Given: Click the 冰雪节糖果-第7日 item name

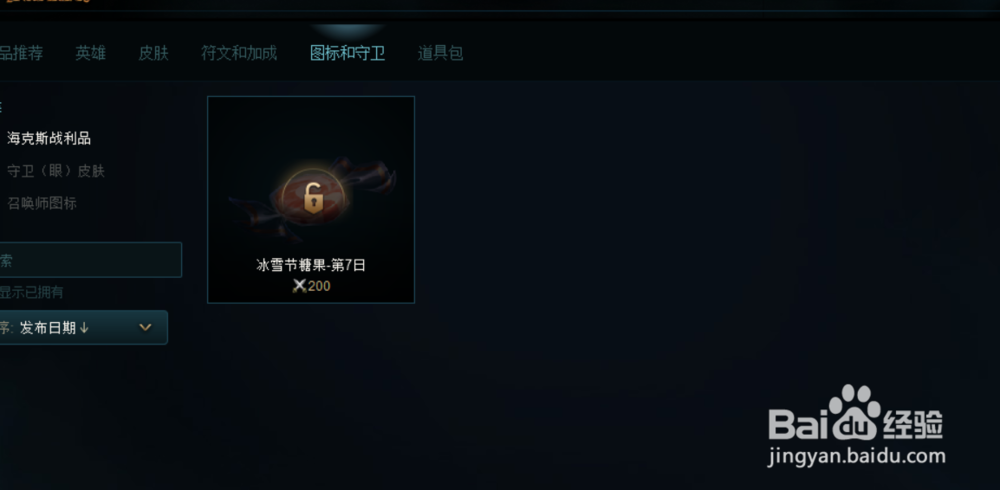Looking at the screenshot, I should click(x=311, y=265).
